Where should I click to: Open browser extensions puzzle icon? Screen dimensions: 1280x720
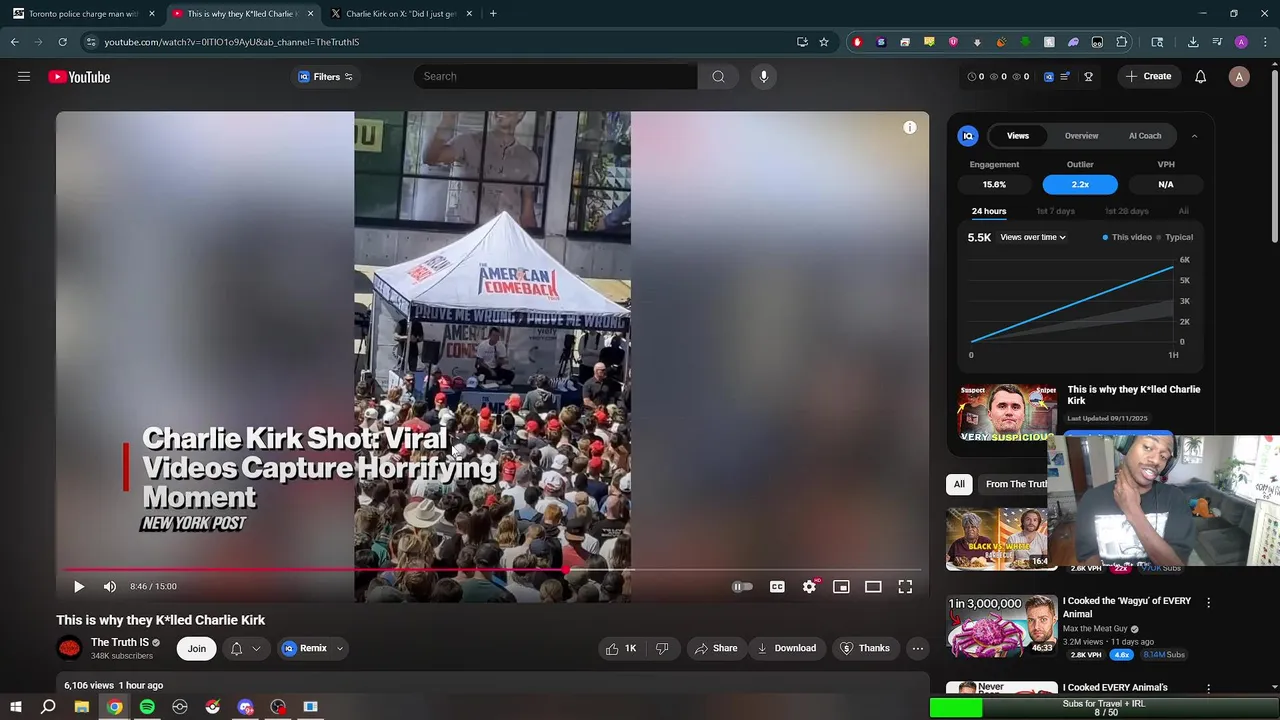pos(1121,42)
